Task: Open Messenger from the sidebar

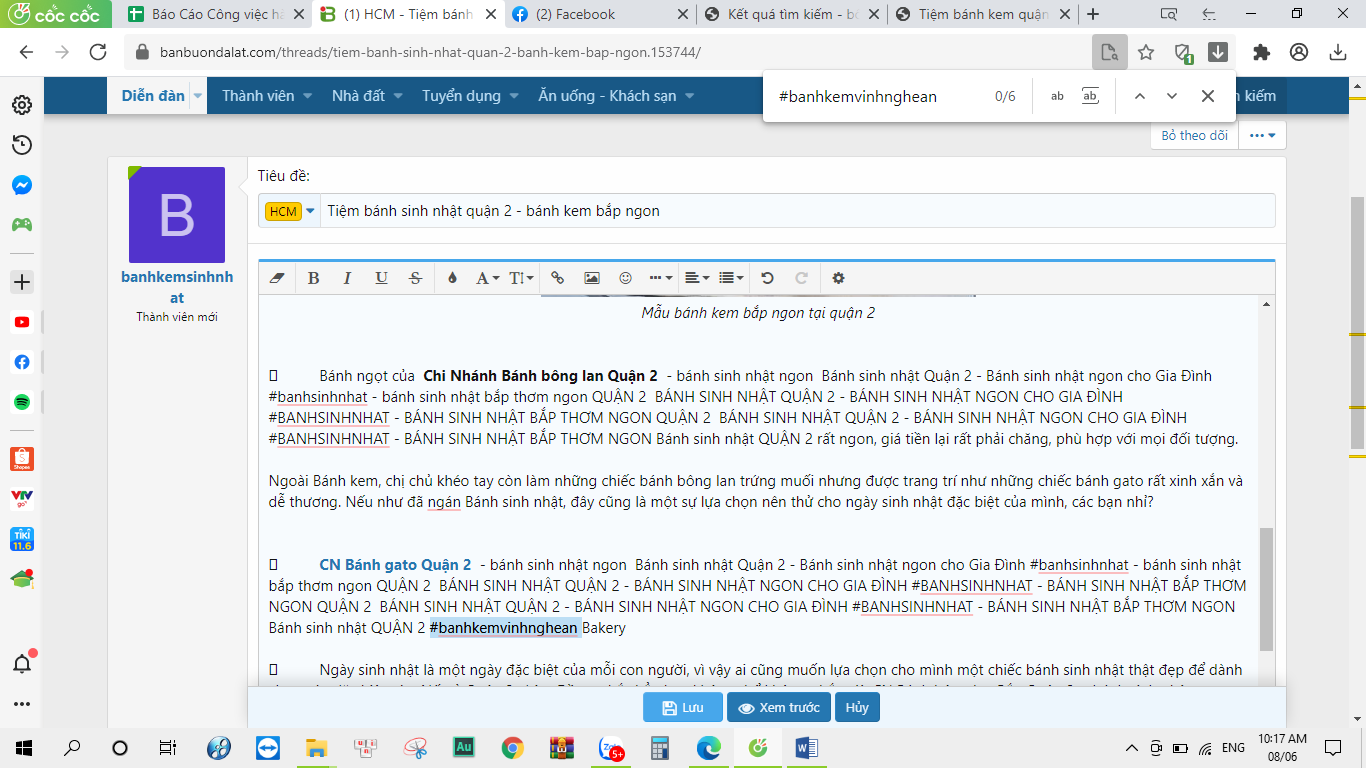Action: tap(21, 185)
